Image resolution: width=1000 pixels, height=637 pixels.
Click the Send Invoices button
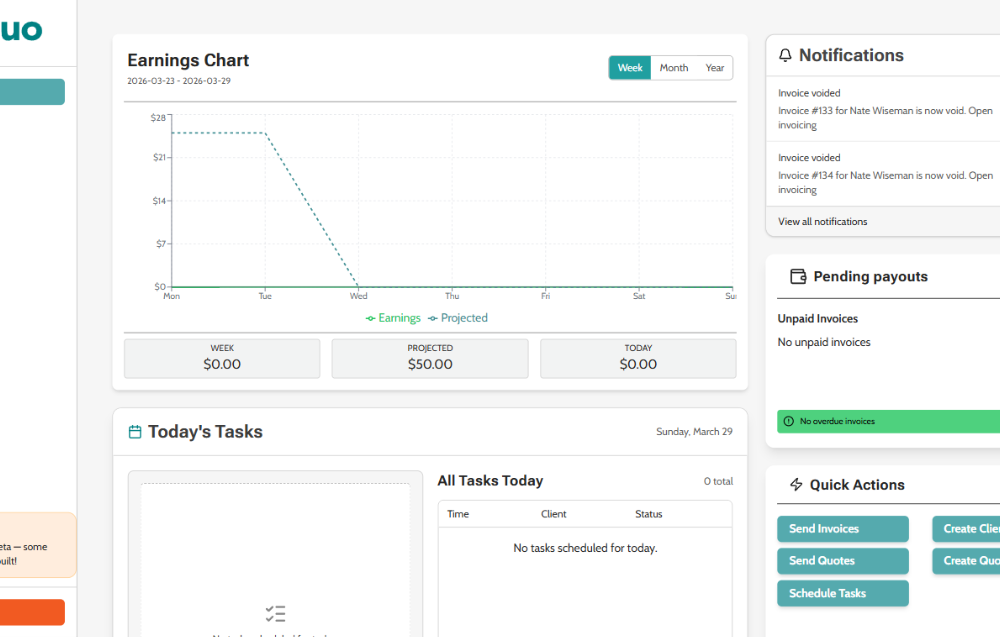[x=842, y=529]
